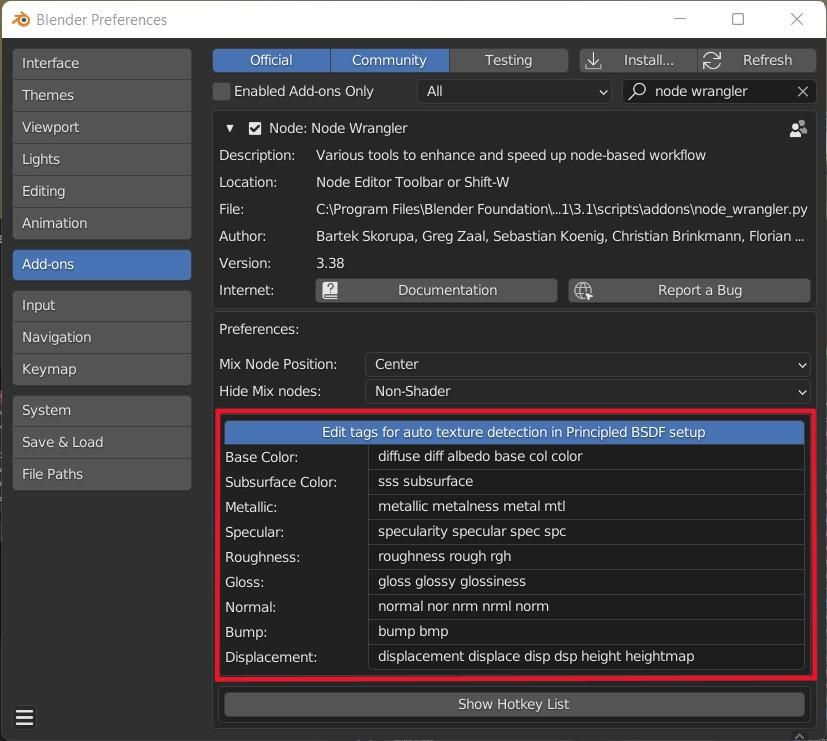Viewport: 827px width, 741px height.
Task: Click the add-on file path text
Action: [561, 209]
